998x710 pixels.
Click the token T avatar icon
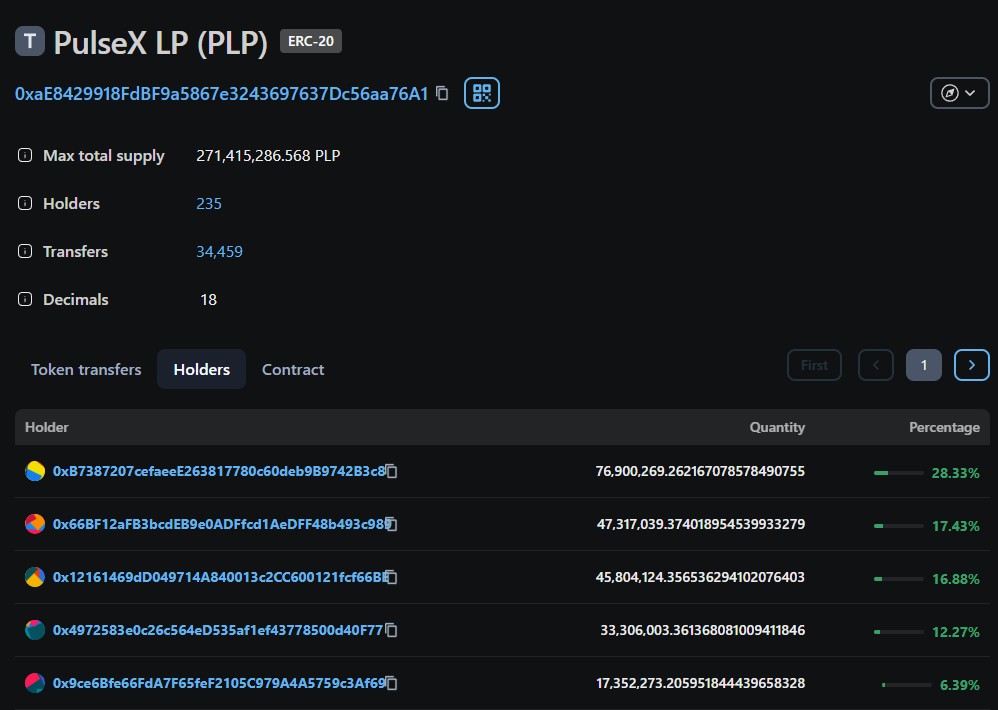30,41
